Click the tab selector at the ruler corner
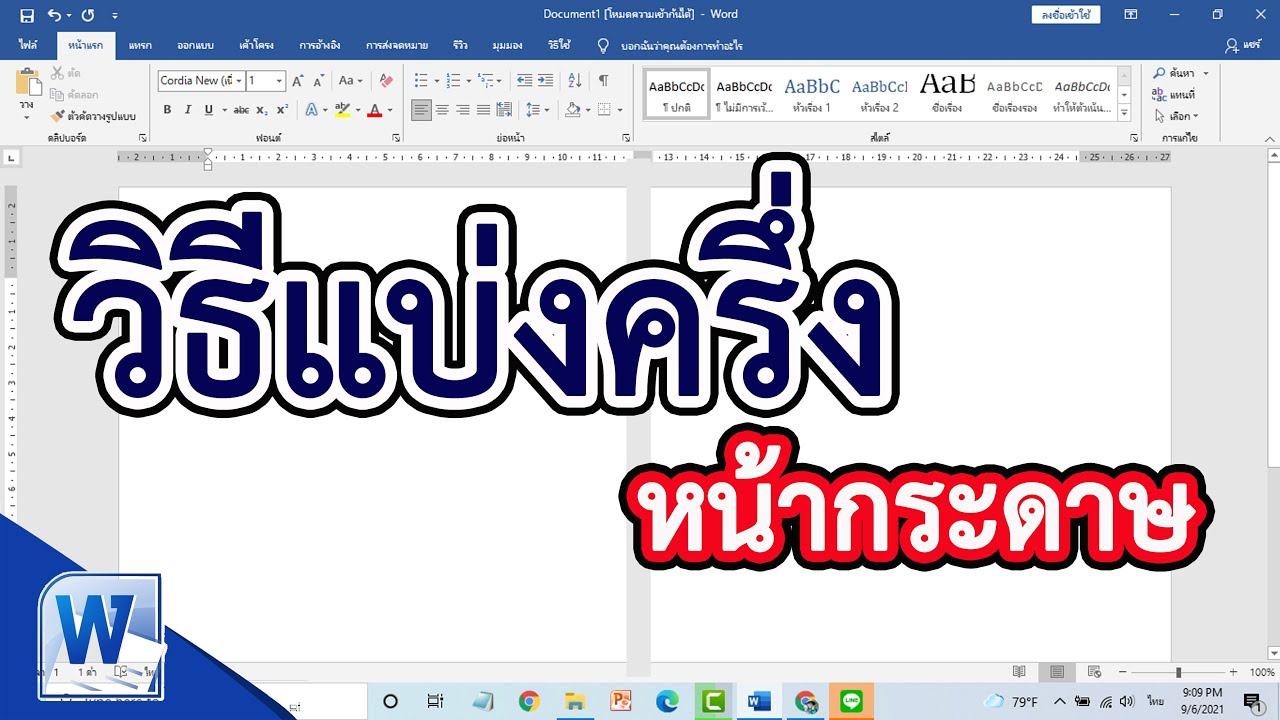Screen dimensions: 1280x720 [11, 157]
